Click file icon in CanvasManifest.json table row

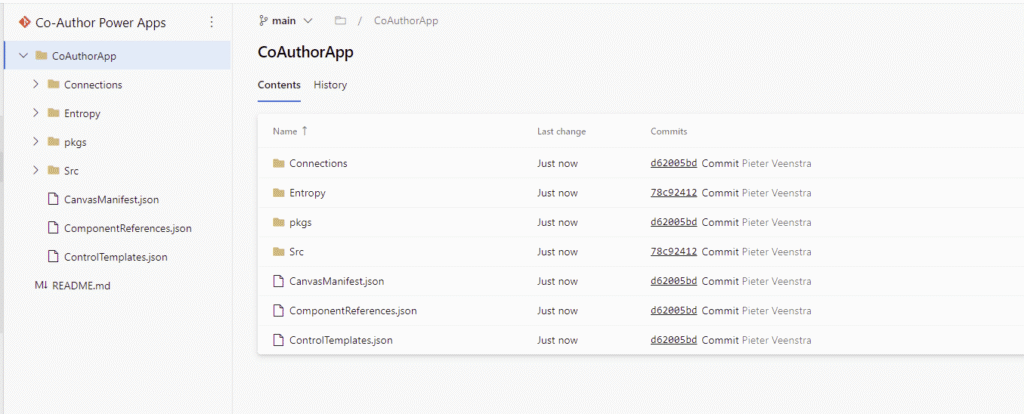pos(279,281)
